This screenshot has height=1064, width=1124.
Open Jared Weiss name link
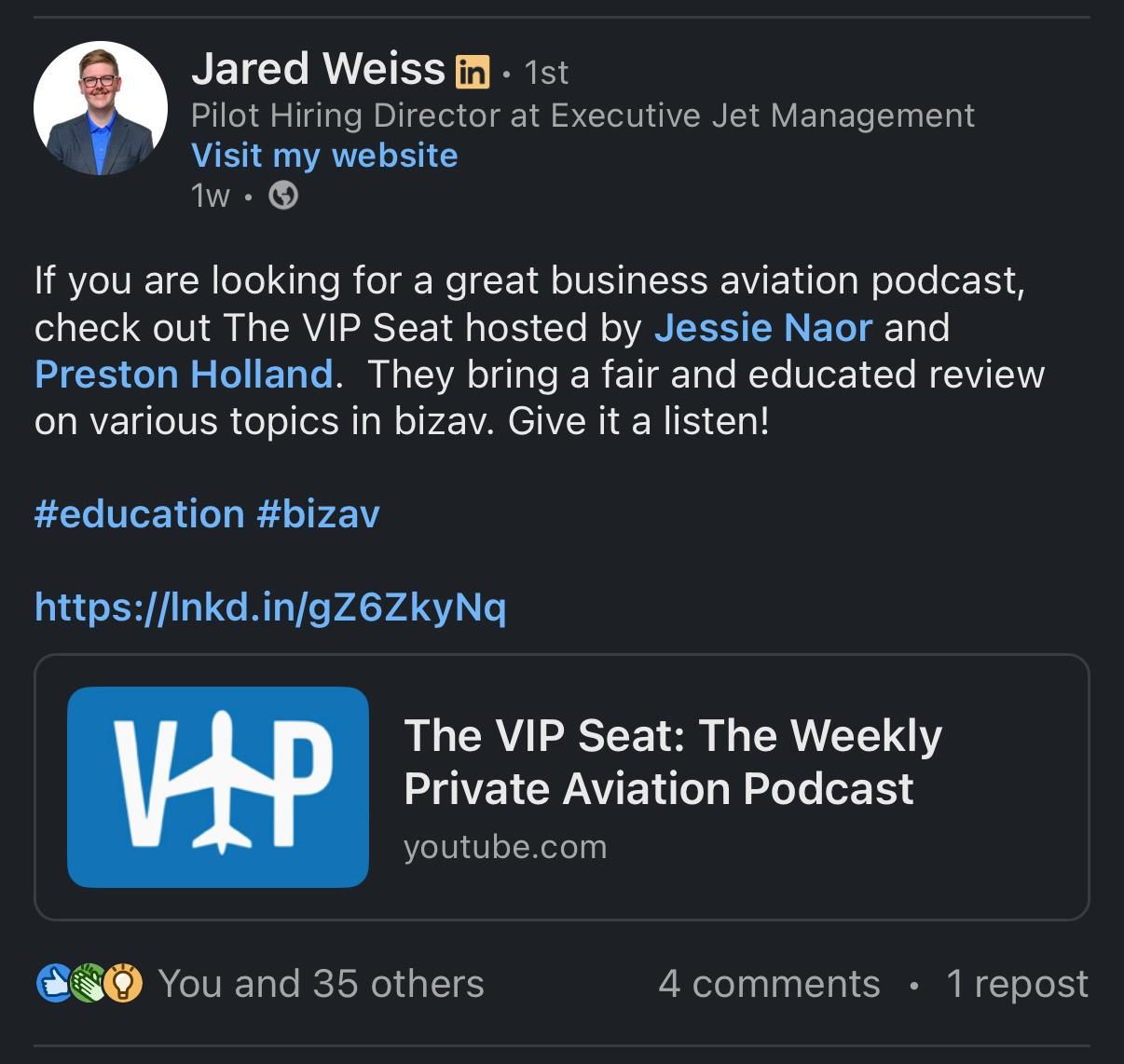[x=319, y=69]
